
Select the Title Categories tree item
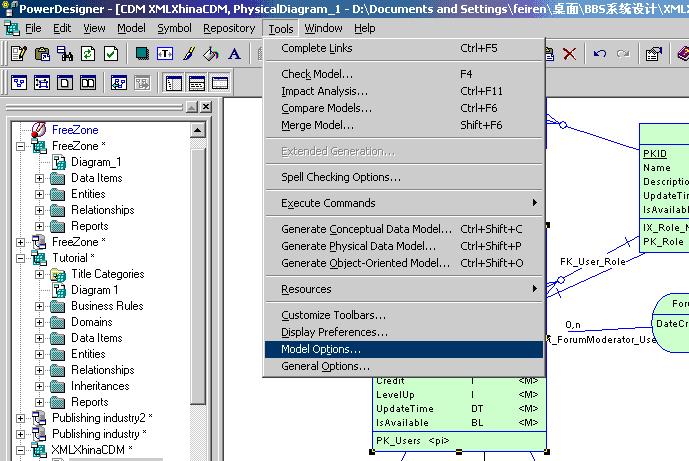click(x=107, y=274)
